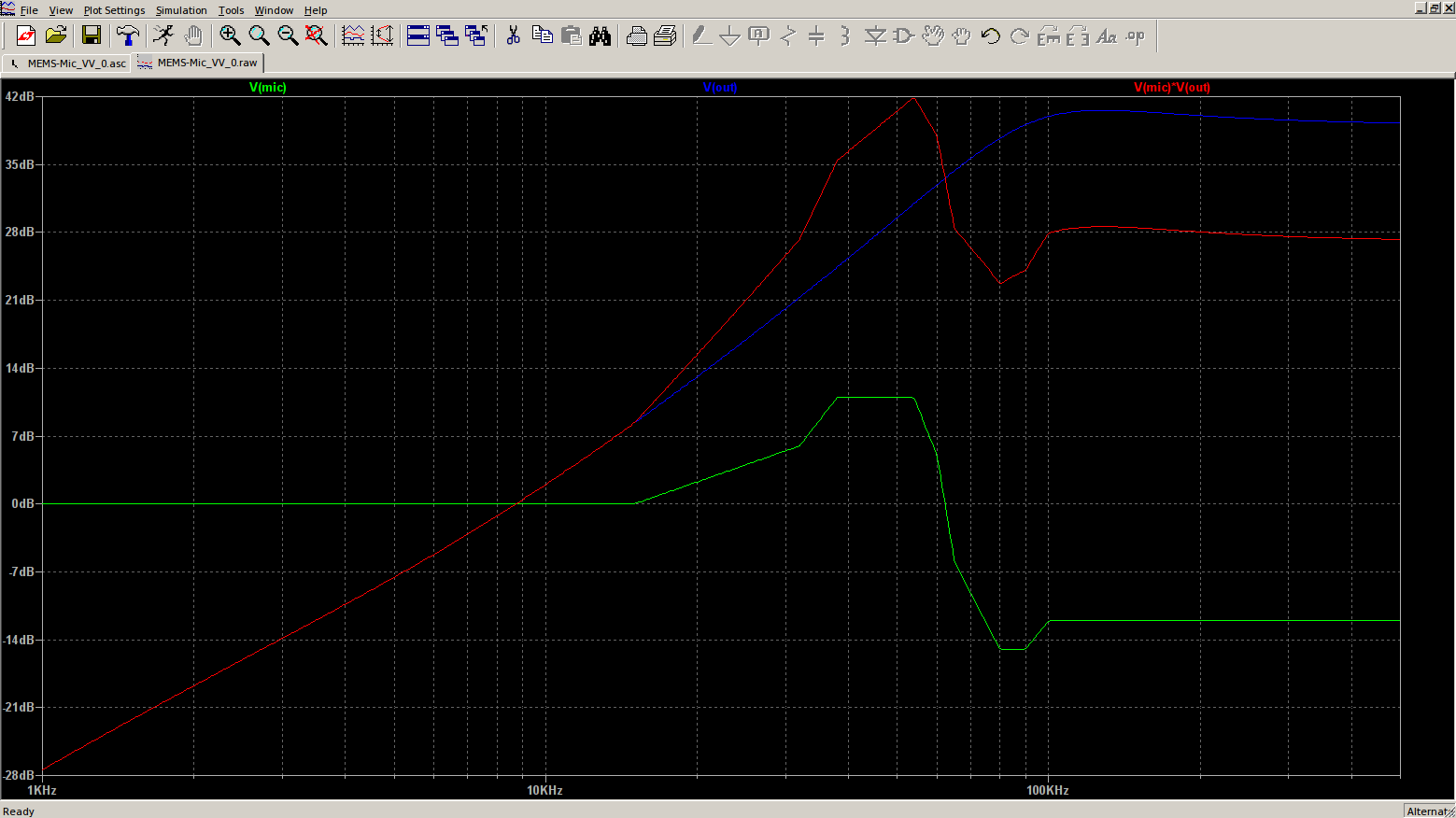Open the Plot Settings menu

click(114, 10)
